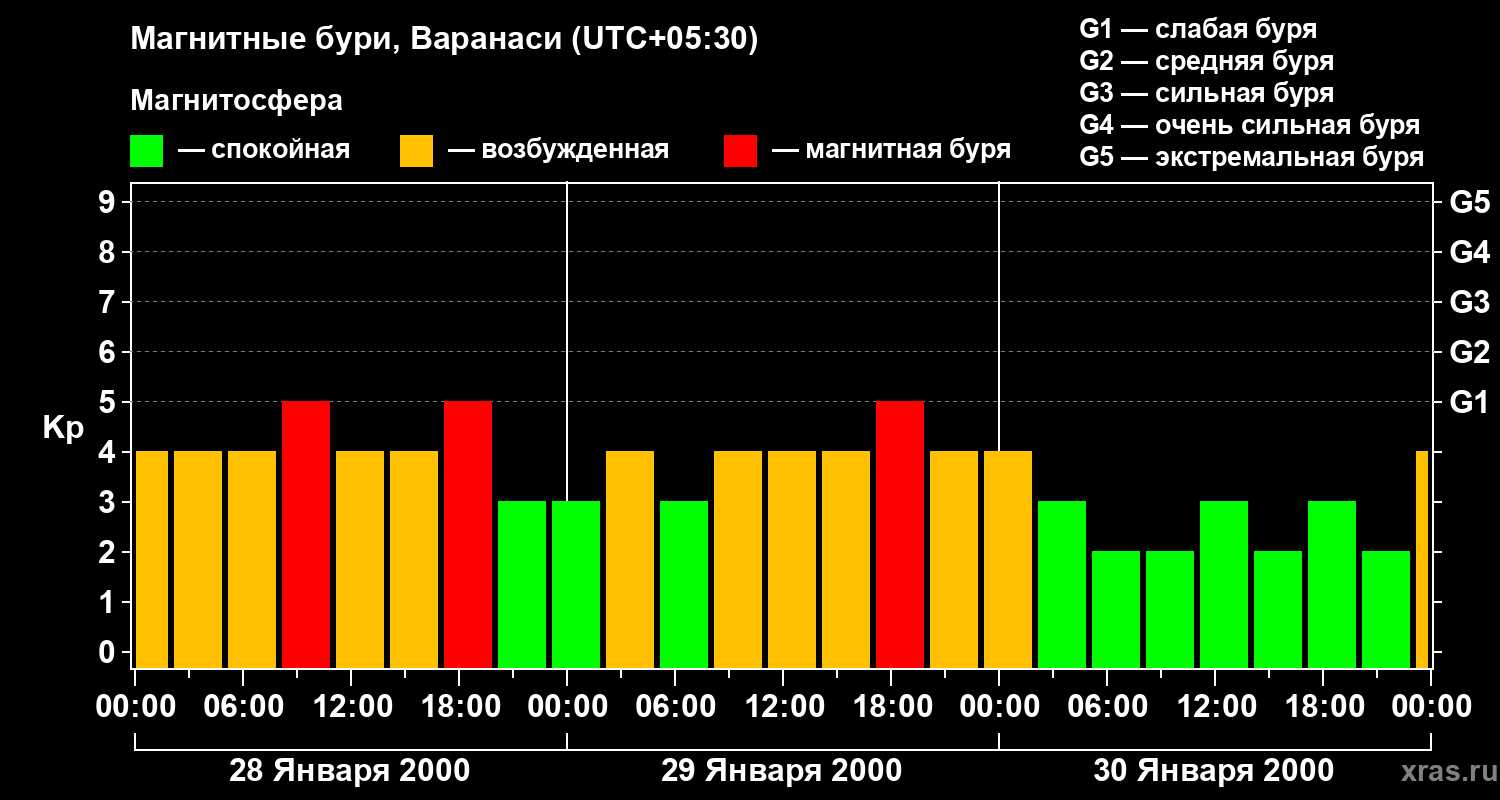Click the yellow Kp 4 bar at 12:00 on 28 January
The height and width of the screenshot is (800, 1500).
tap(360, 560)
